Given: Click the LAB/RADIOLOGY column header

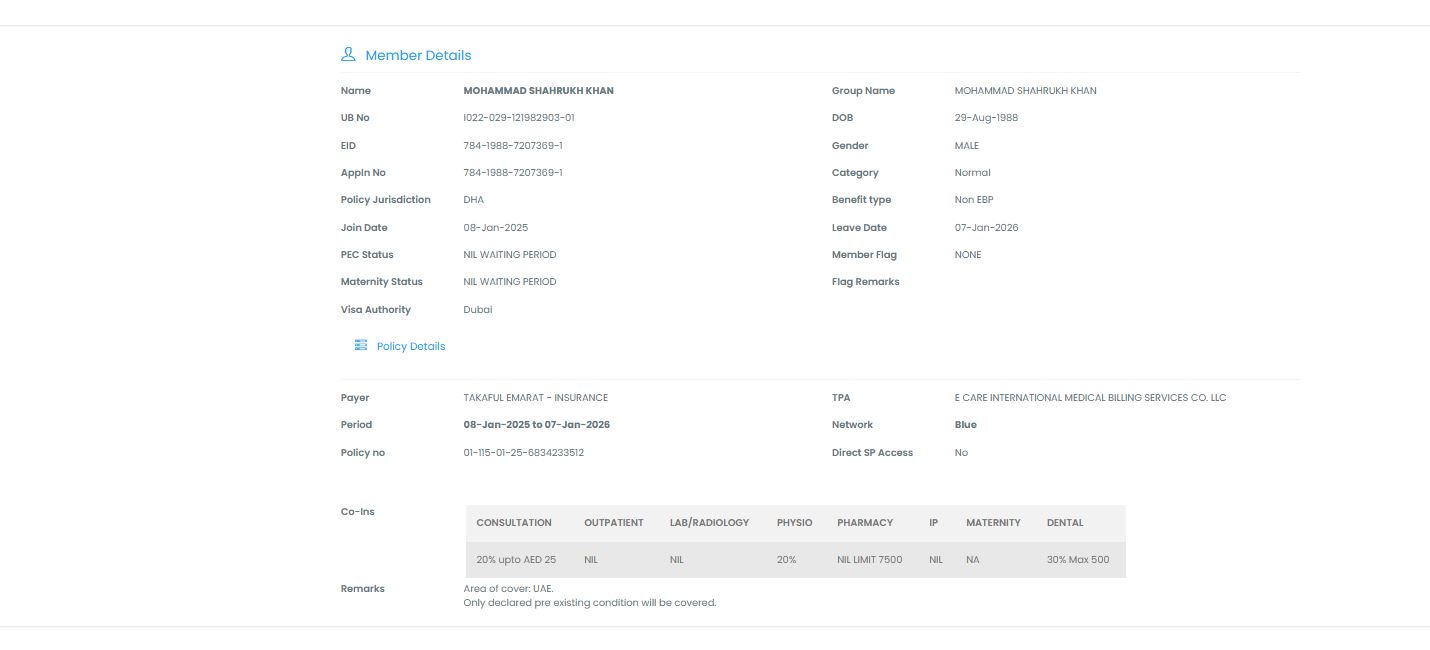Looking at the screenshot, I should click(709, 523).
